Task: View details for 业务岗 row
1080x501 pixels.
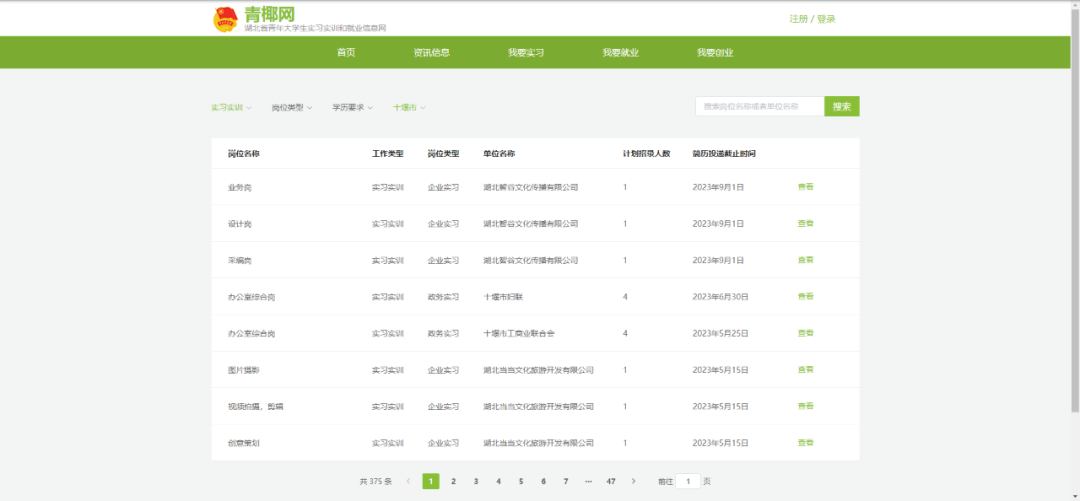Action: [805, 187]
